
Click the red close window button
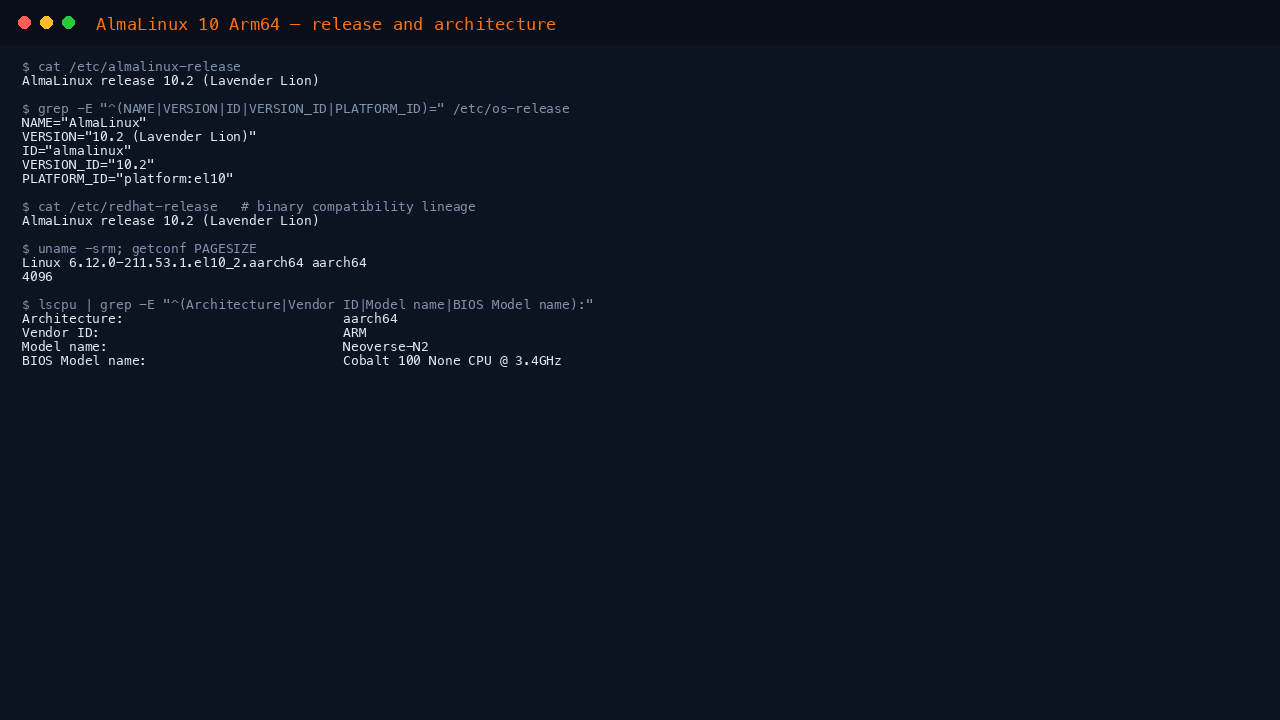(x=24, y=23)
